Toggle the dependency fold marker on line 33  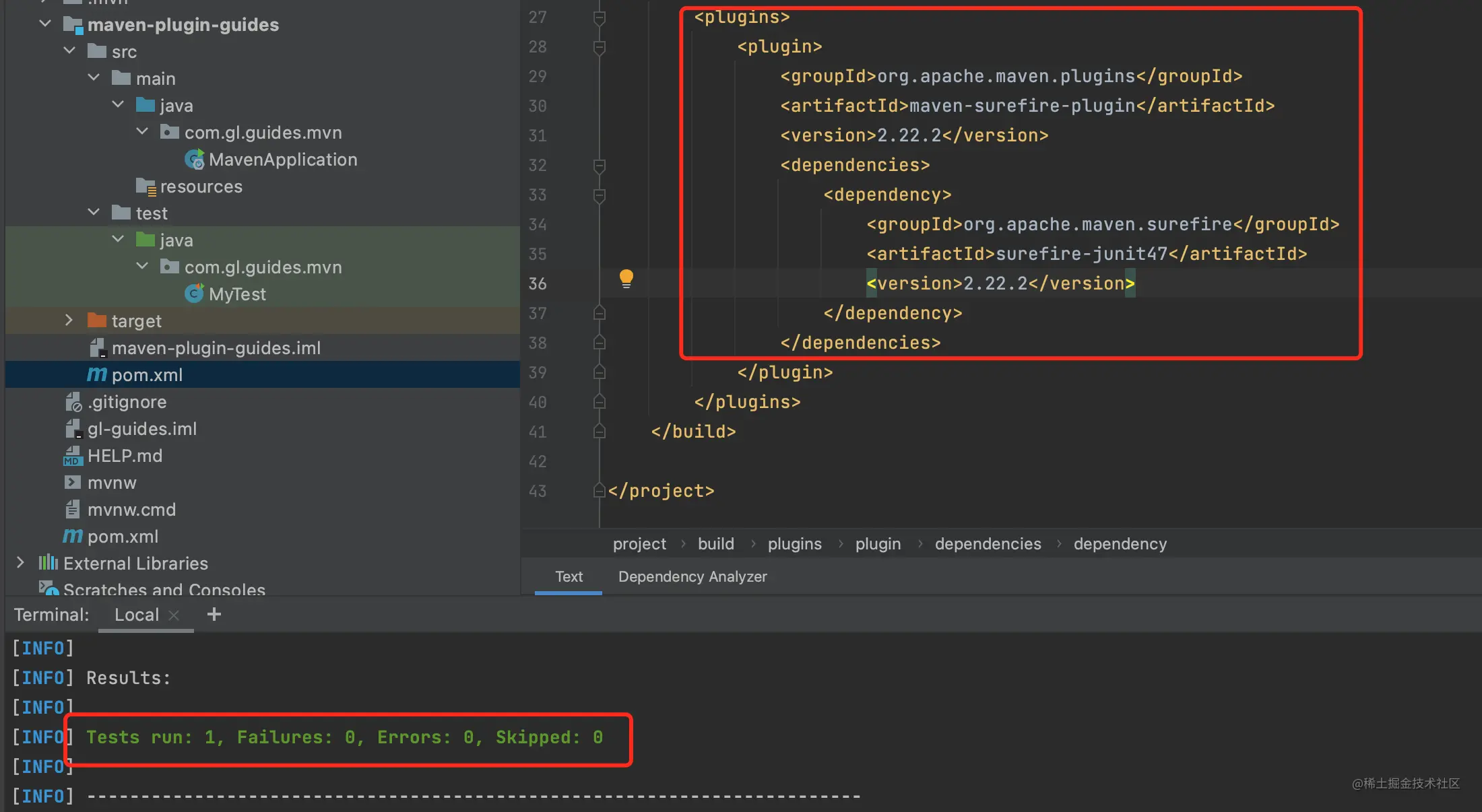pyautogui.click(x=599, y=195)
